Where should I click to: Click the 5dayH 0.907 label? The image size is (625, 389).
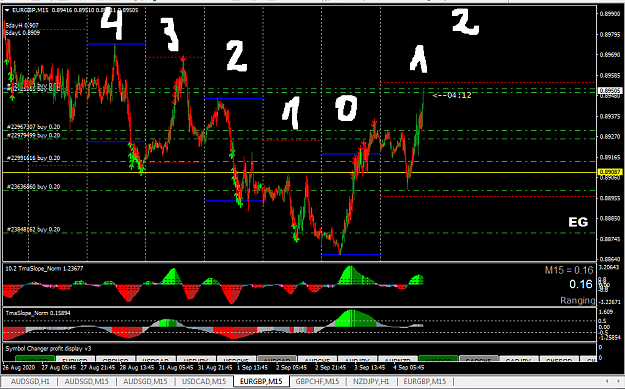coord(22,26)
